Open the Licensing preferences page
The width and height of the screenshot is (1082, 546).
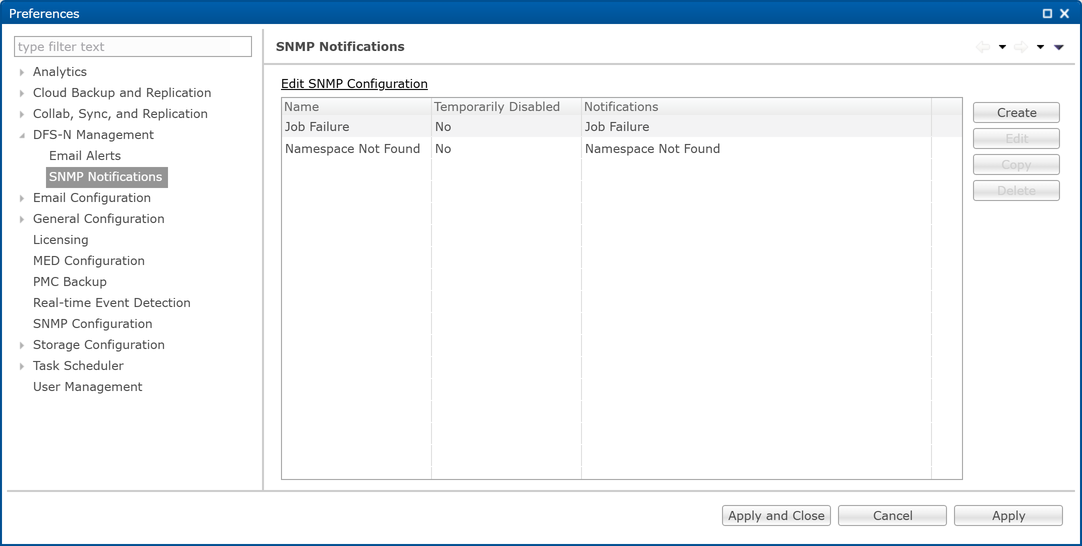pos(61,240)
